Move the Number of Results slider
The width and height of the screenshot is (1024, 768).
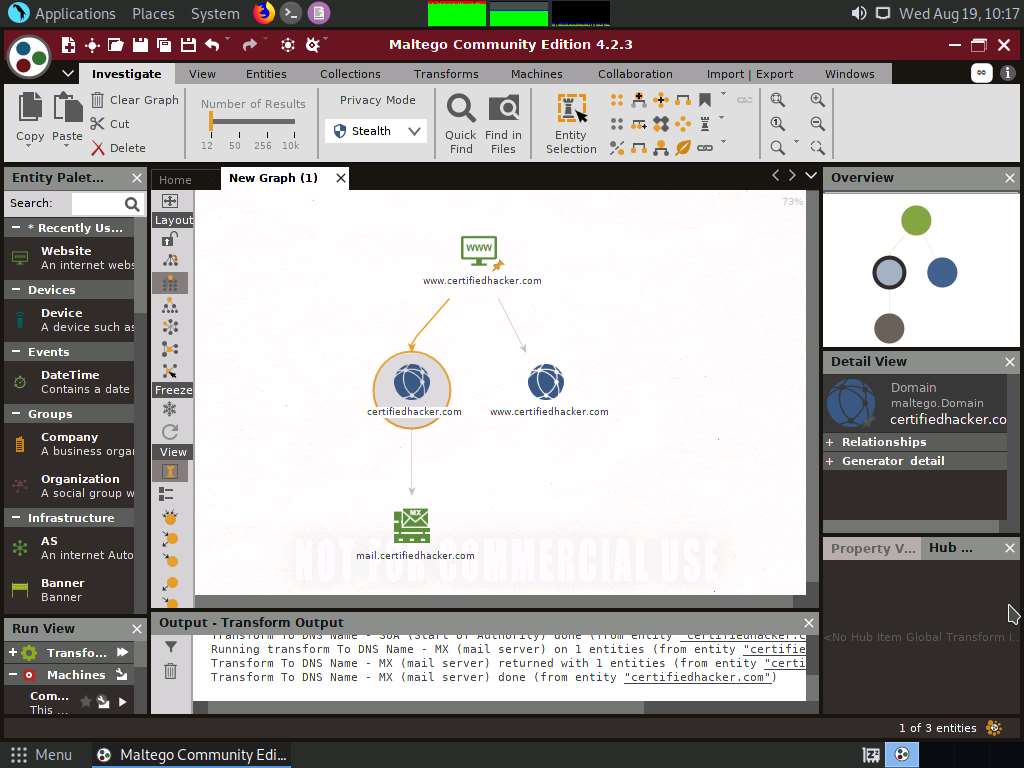(211, 121)
